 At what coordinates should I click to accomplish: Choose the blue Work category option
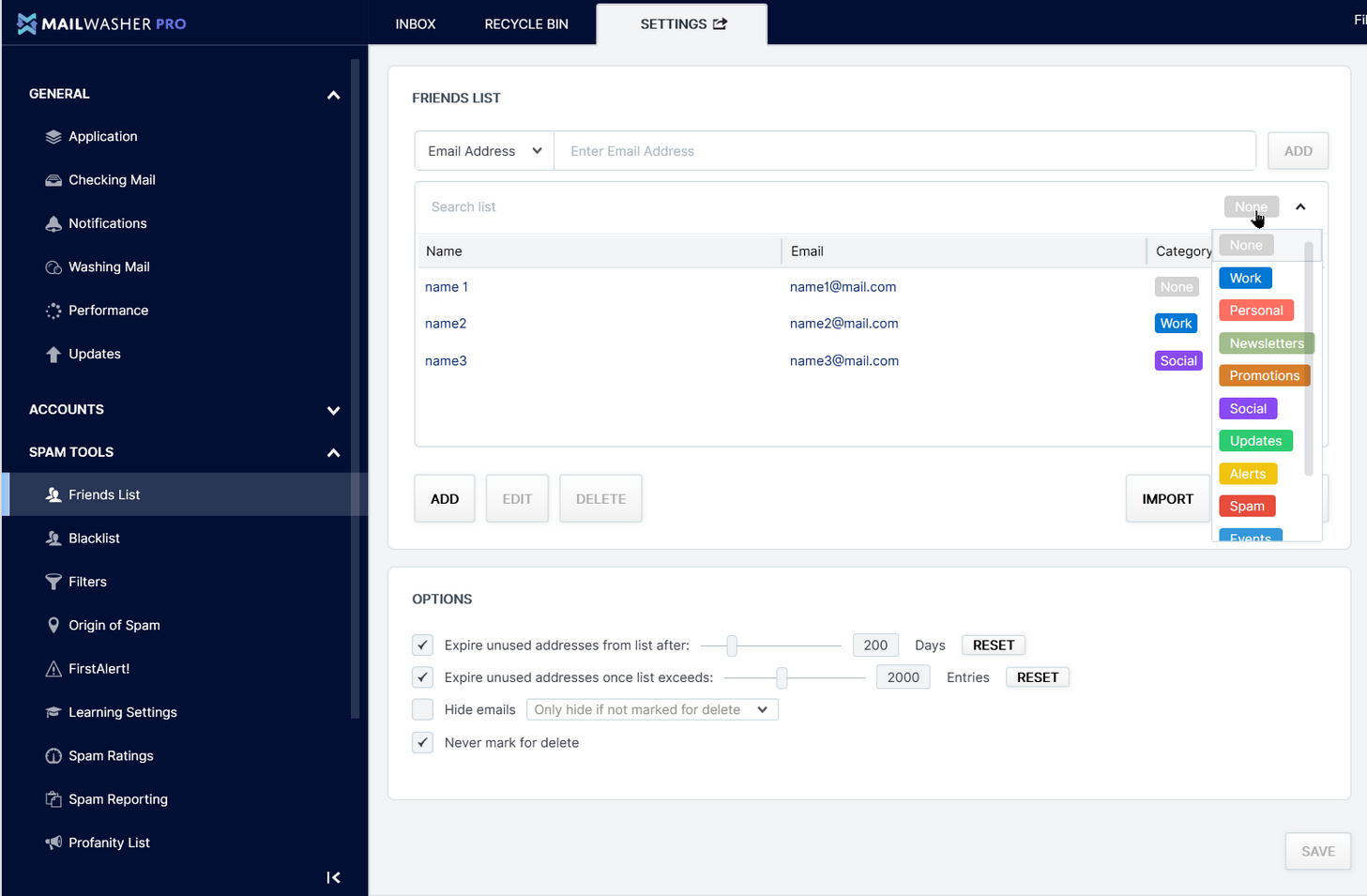point(1245,278)
